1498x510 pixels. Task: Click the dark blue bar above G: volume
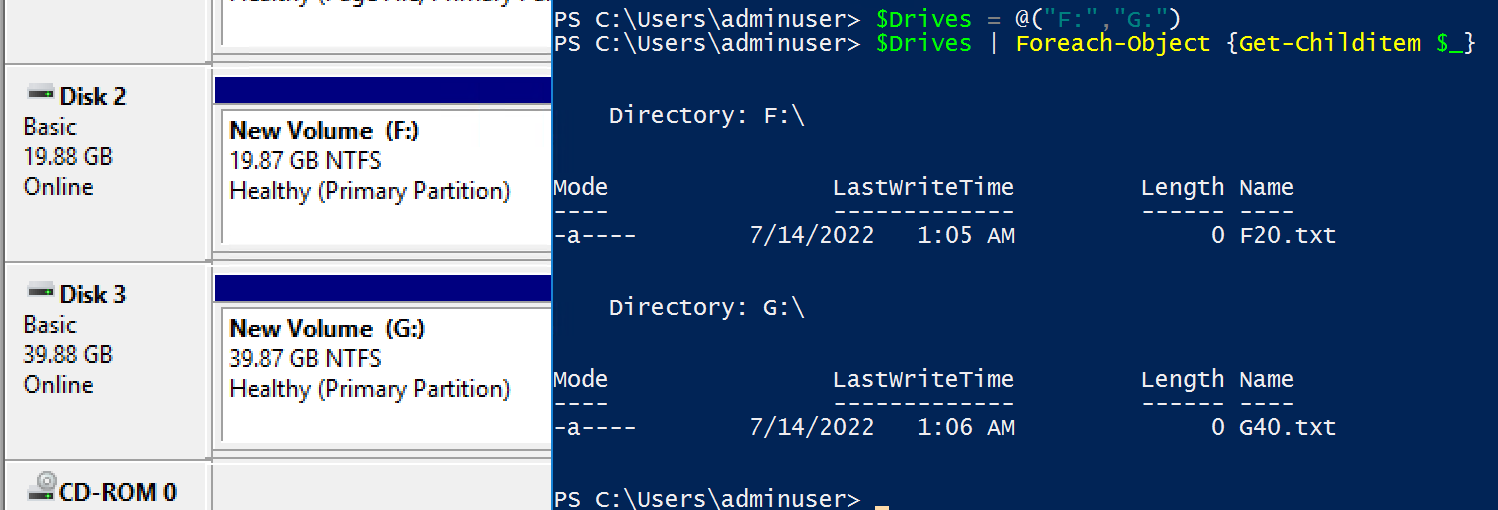pos(382,288)
